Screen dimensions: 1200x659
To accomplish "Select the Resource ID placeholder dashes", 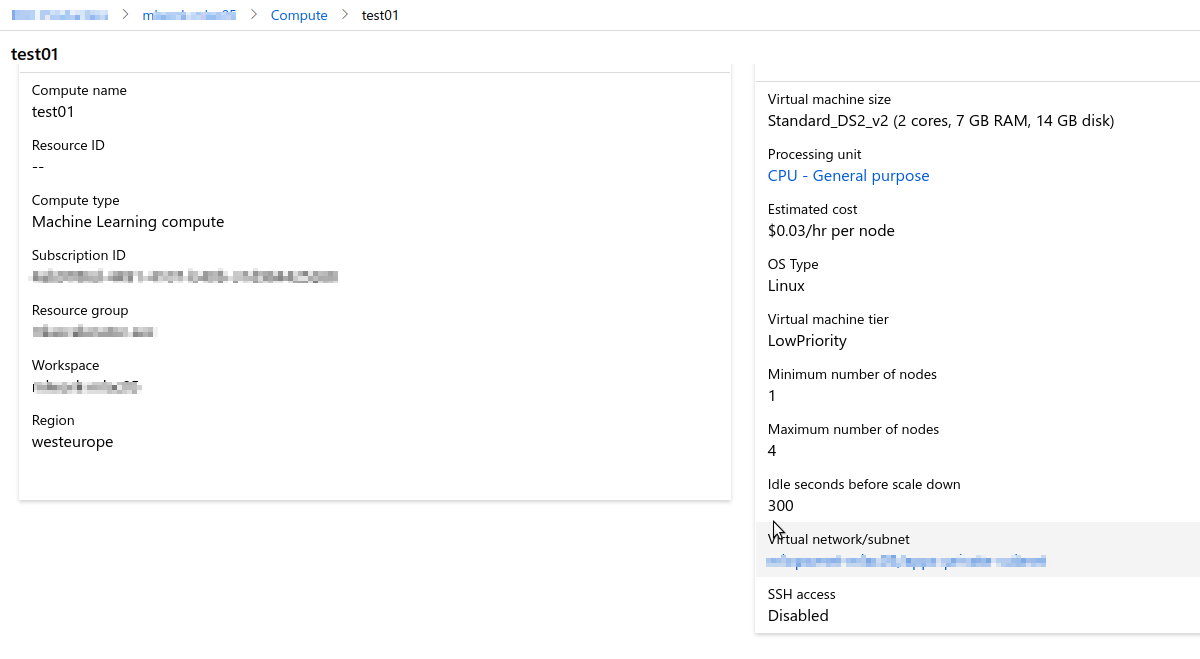I will click(36, 166).
